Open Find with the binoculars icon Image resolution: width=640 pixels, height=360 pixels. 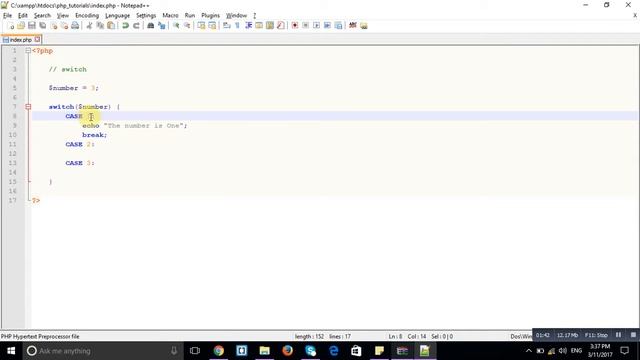(151, 26)
